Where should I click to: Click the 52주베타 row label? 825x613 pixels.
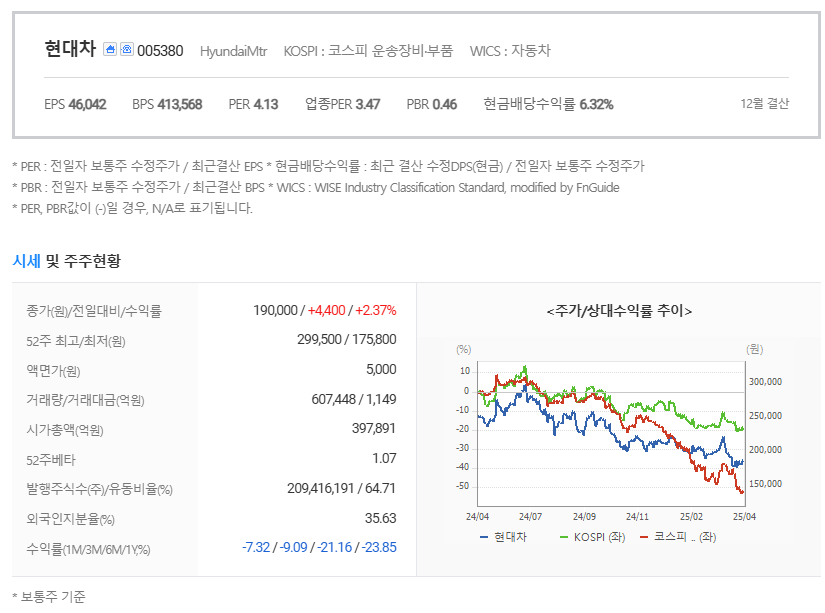(x=51, y=460)
